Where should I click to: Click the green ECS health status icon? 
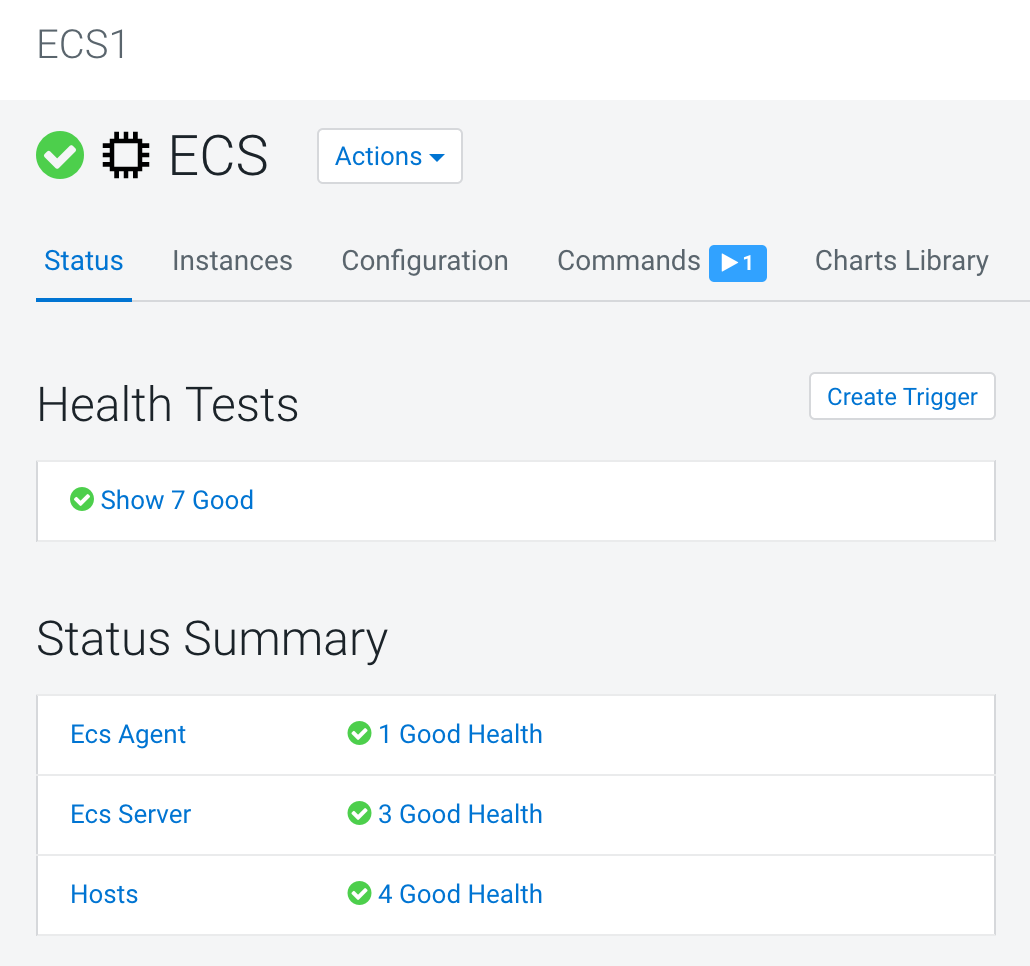coord(60,156)
